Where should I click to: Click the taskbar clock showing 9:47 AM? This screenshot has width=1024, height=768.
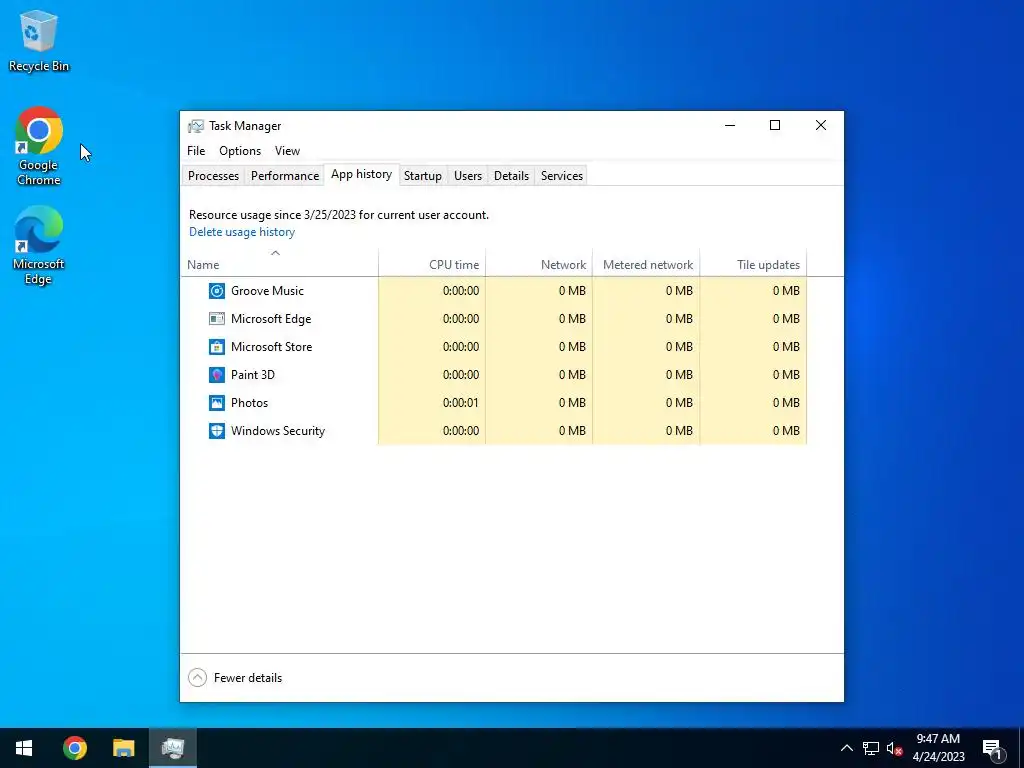(x=938, y=748)
